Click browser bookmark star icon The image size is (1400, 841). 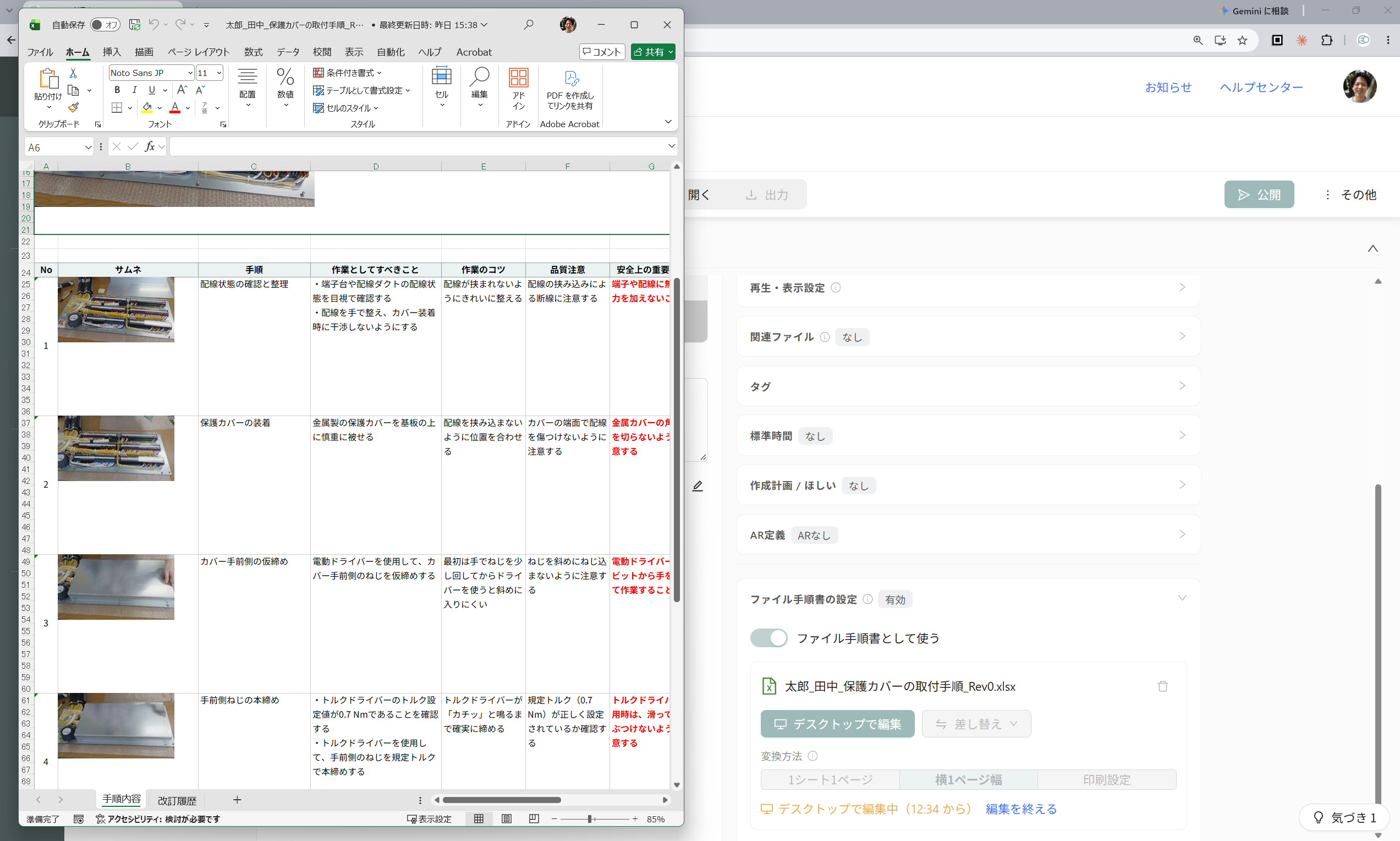pos(1242,40)
